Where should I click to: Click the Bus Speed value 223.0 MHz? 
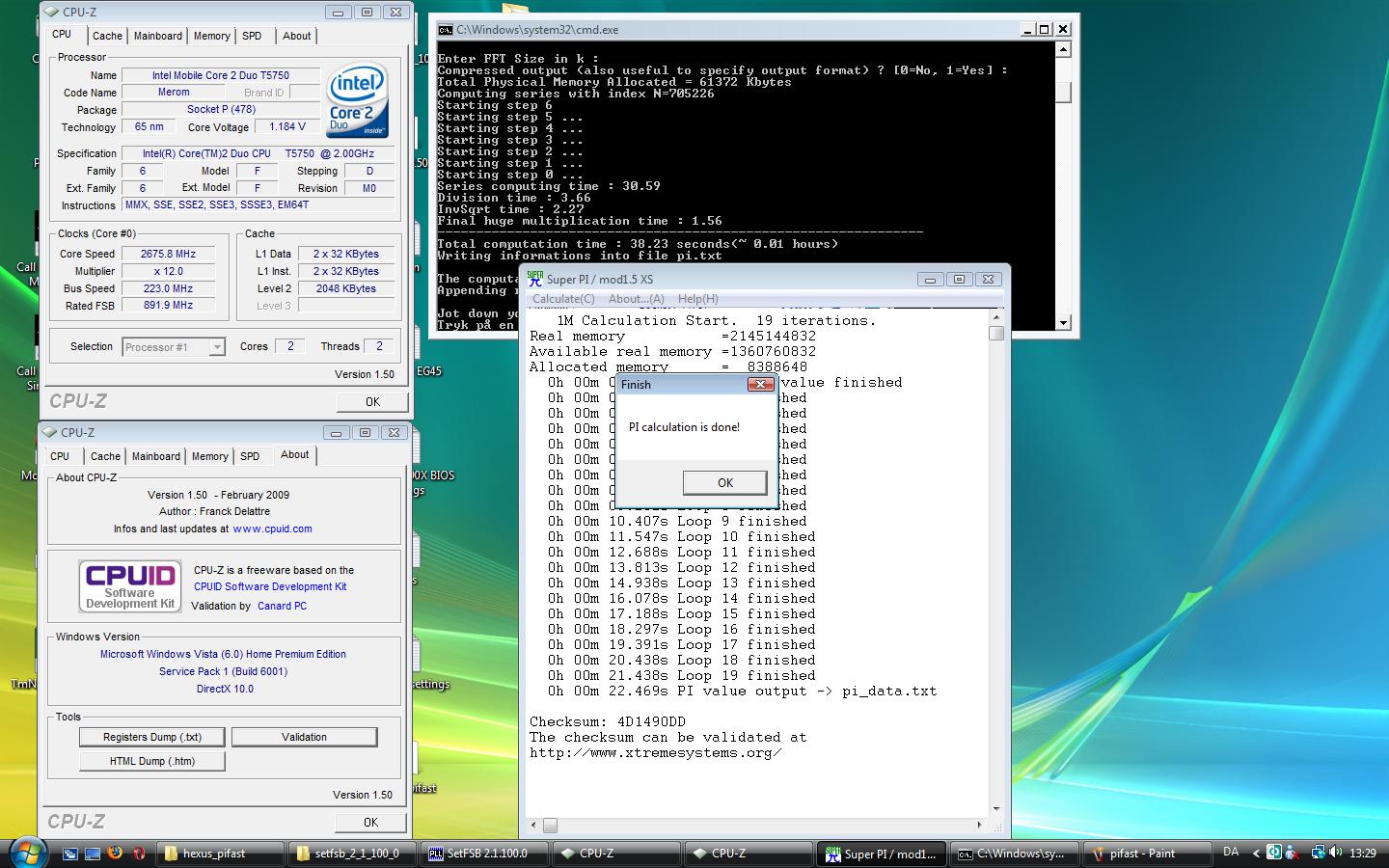tap(168, 288)
